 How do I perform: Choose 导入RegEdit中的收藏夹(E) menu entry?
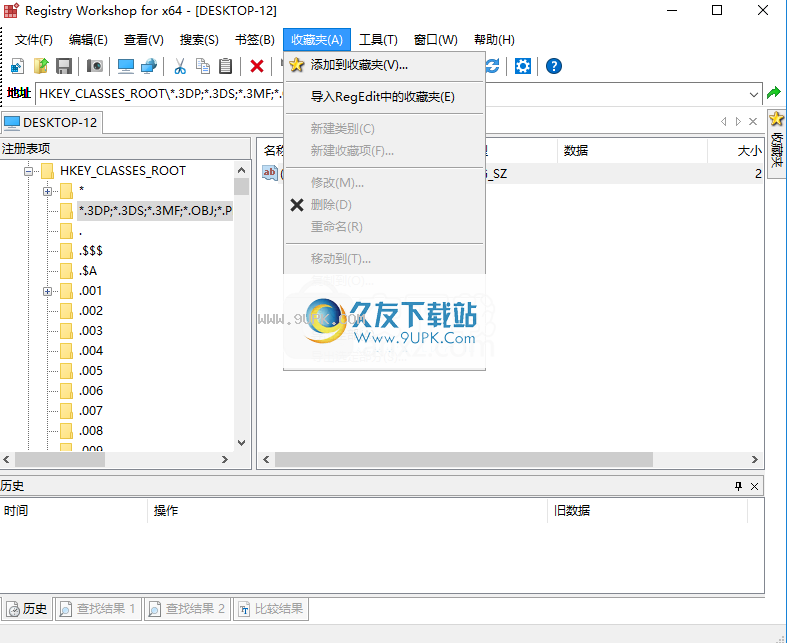(384, 97)
